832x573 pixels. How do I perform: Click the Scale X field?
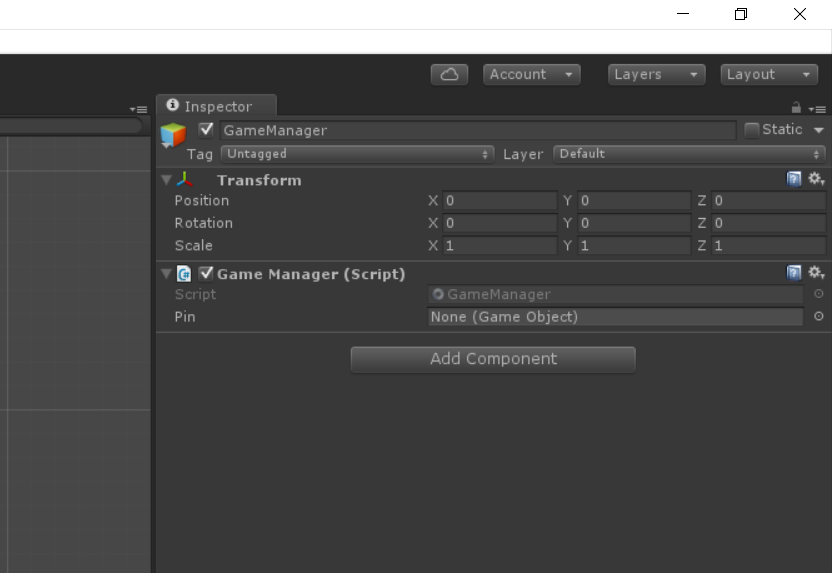[x=500, y=246]
